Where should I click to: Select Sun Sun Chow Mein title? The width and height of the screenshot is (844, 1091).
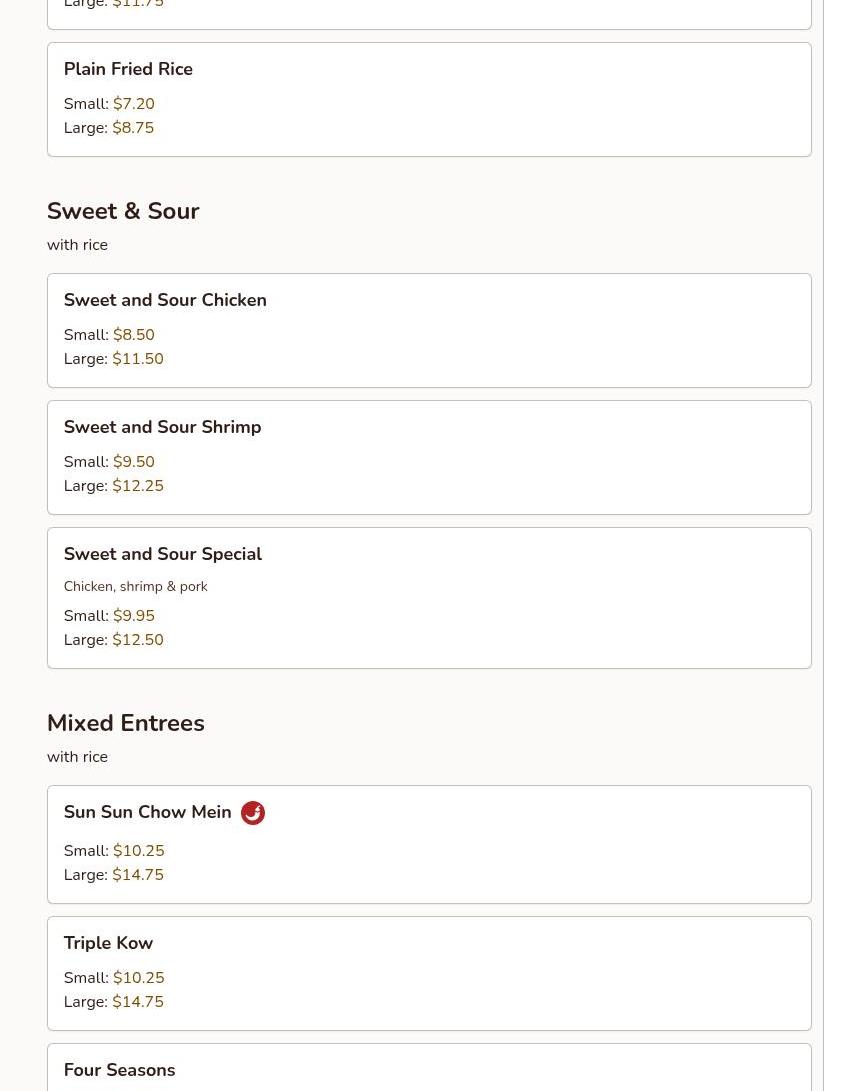pyautogui.click(x=147, y=813)
